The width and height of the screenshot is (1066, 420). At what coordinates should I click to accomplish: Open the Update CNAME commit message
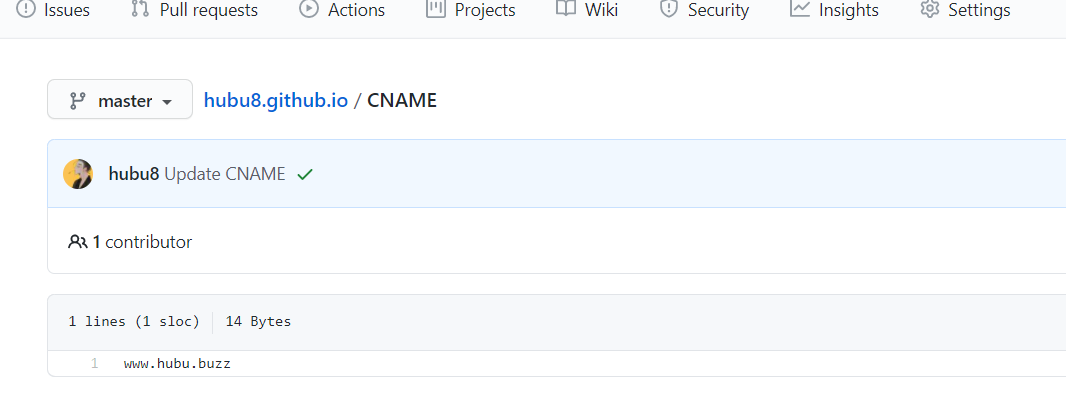click(225, 174)
